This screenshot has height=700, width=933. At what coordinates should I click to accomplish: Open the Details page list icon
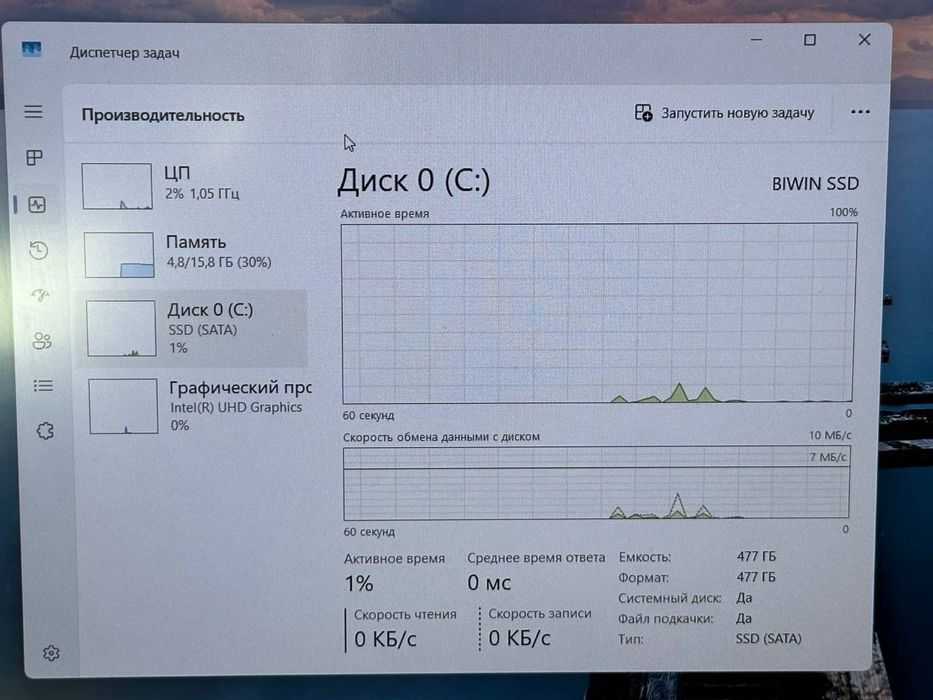[x=43, y=386]
